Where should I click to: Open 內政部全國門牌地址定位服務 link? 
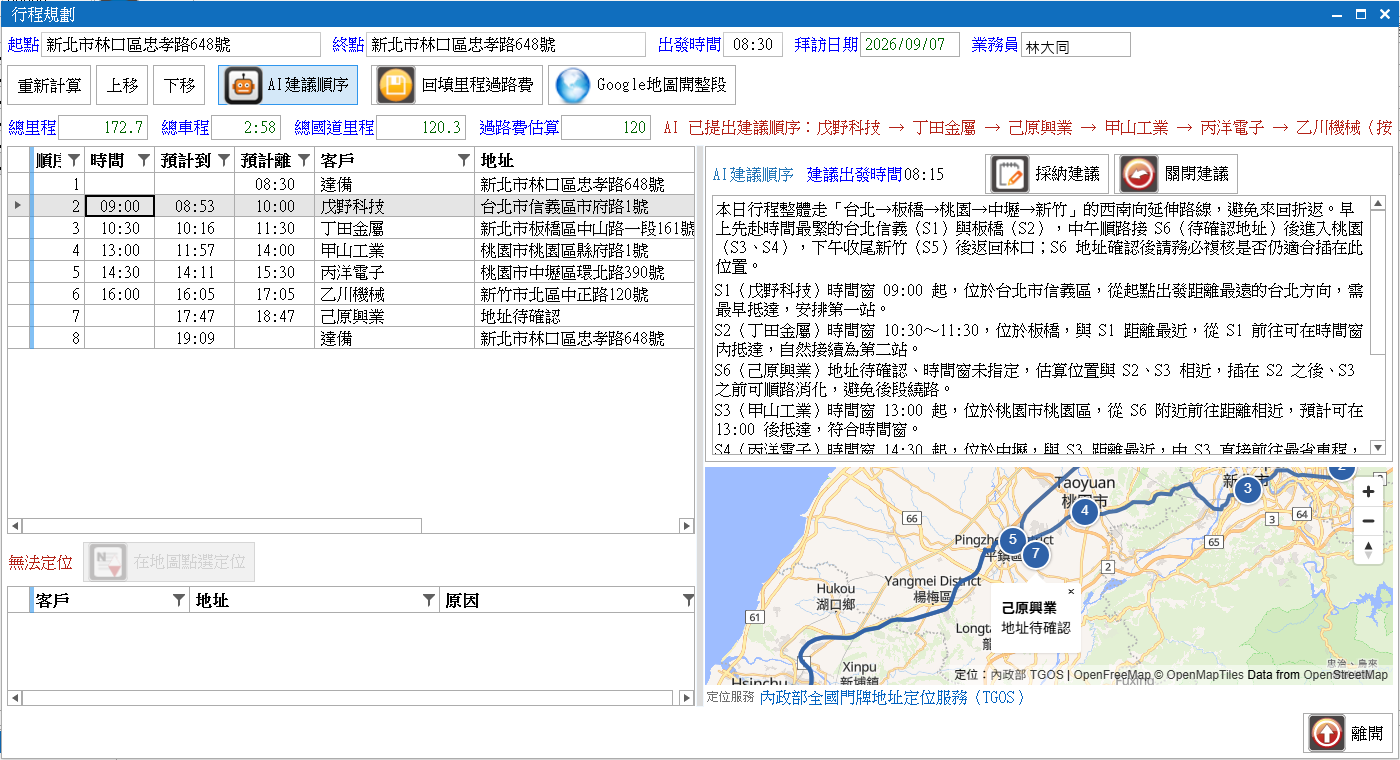click(x=893, y=698)
